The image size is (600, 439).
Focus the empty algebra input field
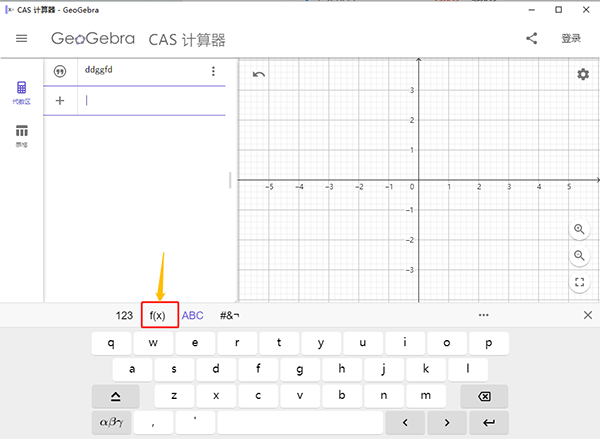tap(152, 101)
